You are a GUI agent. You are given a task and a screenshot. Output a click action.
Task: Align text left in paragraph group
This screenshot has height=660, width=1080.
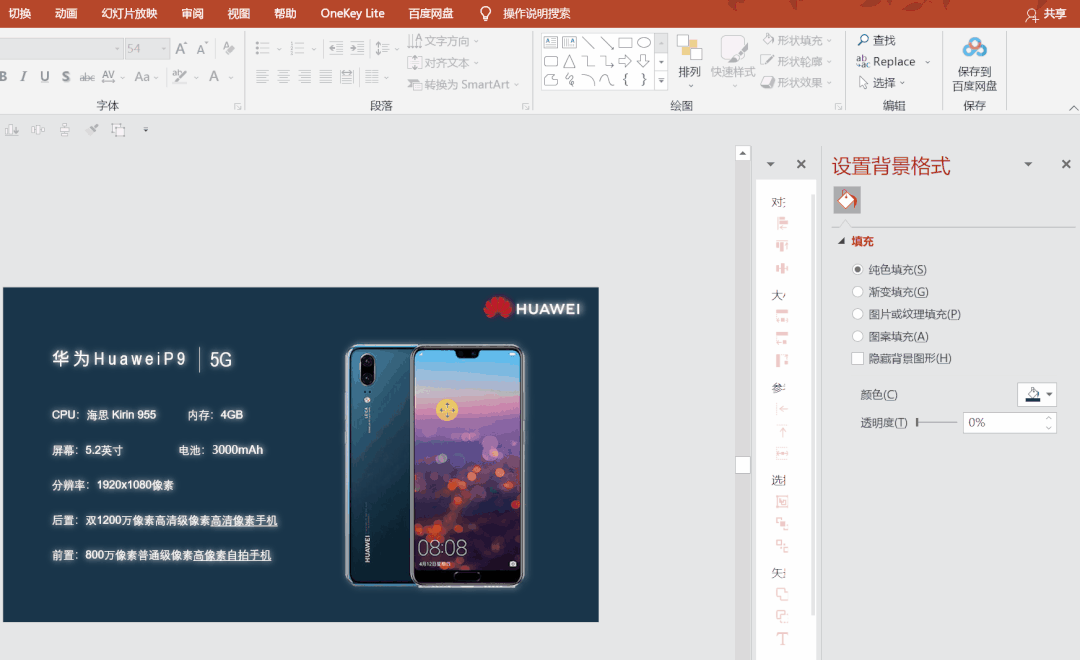[x=262, y=76]
